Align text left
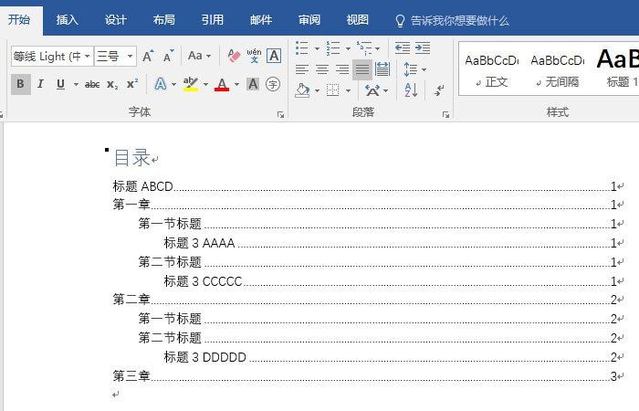 click(x=302, y=69)
